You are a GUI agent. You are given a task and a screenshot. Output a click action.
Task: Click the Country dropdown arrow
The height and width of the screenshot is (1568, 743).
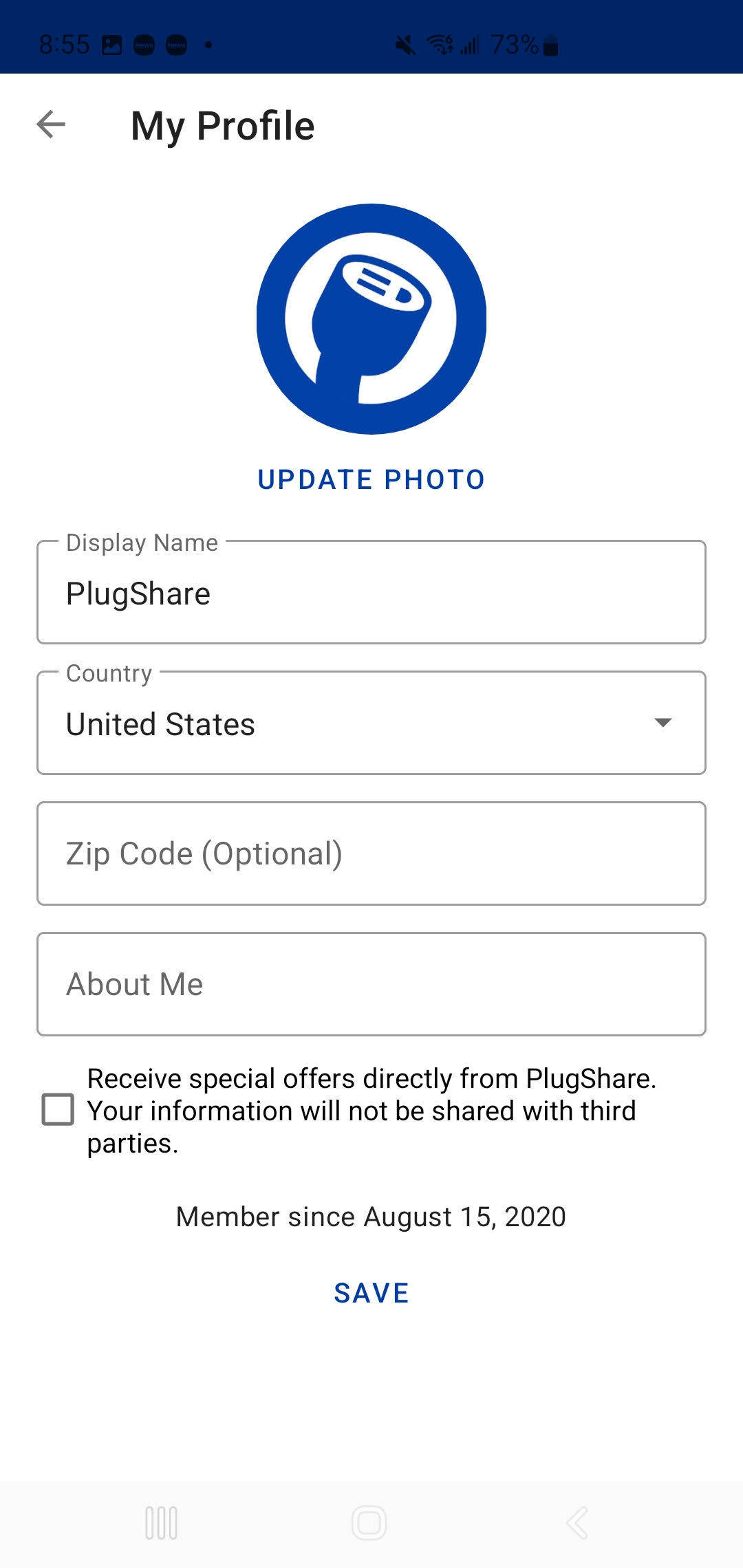click(663, 723)
